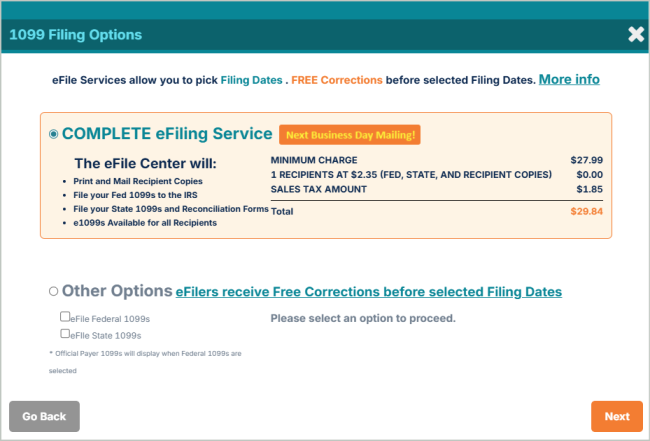Enable the eFile State 1099s checkbox
This screenshot has width=650, height=441.
point(66,334)
